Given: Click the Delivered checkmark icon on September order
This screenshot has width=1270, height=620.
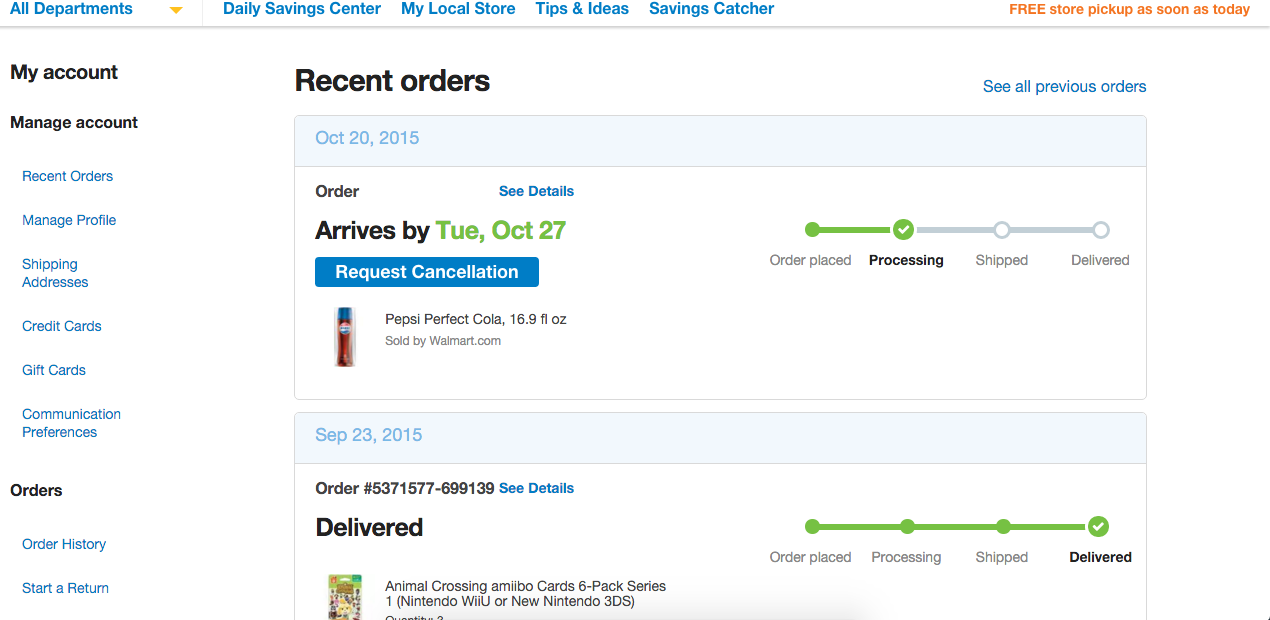Looking at the screenshot, I should point(1098,527).
